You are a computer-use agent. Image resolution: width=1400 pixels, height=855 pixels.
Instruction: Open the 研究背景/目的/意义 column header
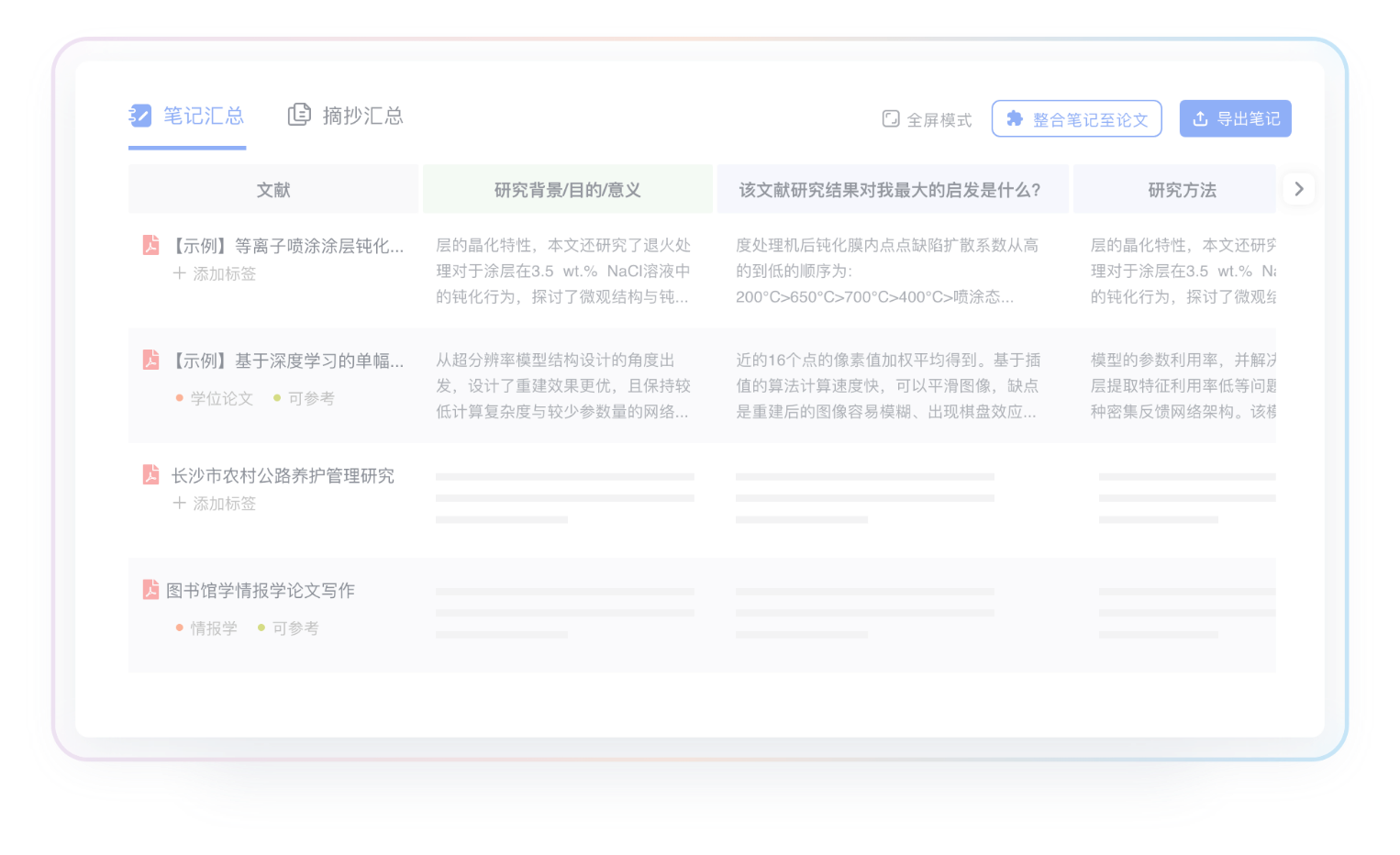tap(567, 190)
